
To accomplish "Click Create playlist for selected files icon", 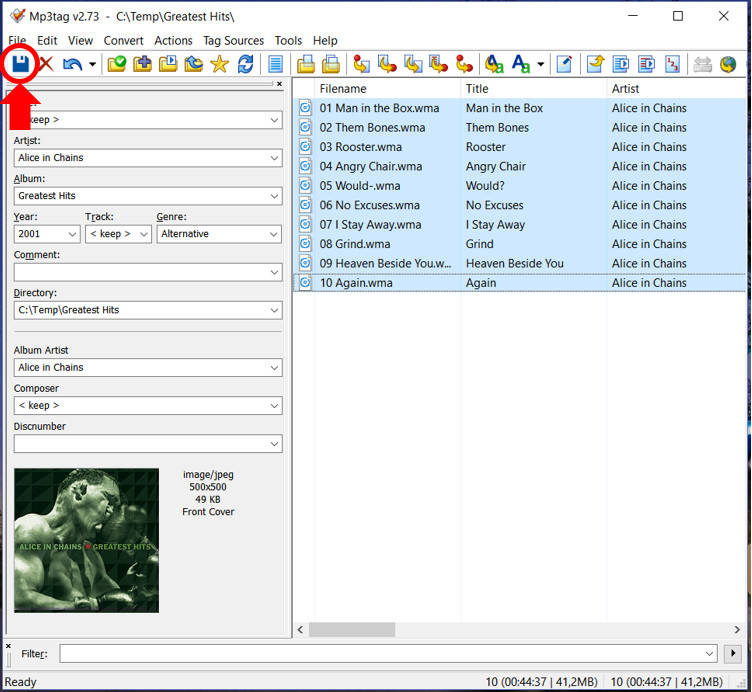I will pos(646,64).
